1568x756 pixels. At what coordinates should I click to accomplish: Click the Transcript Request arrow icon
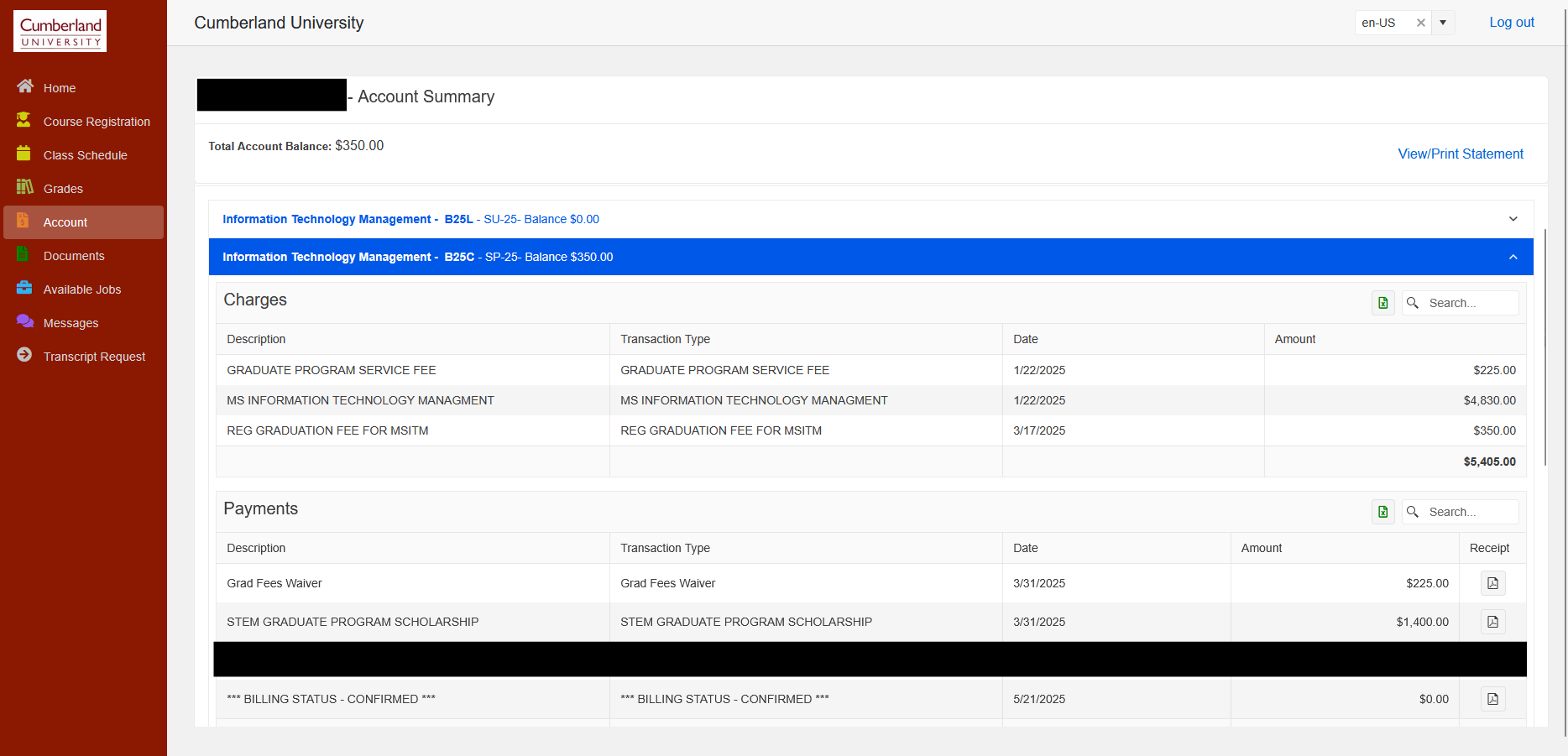tap(24, 355)
